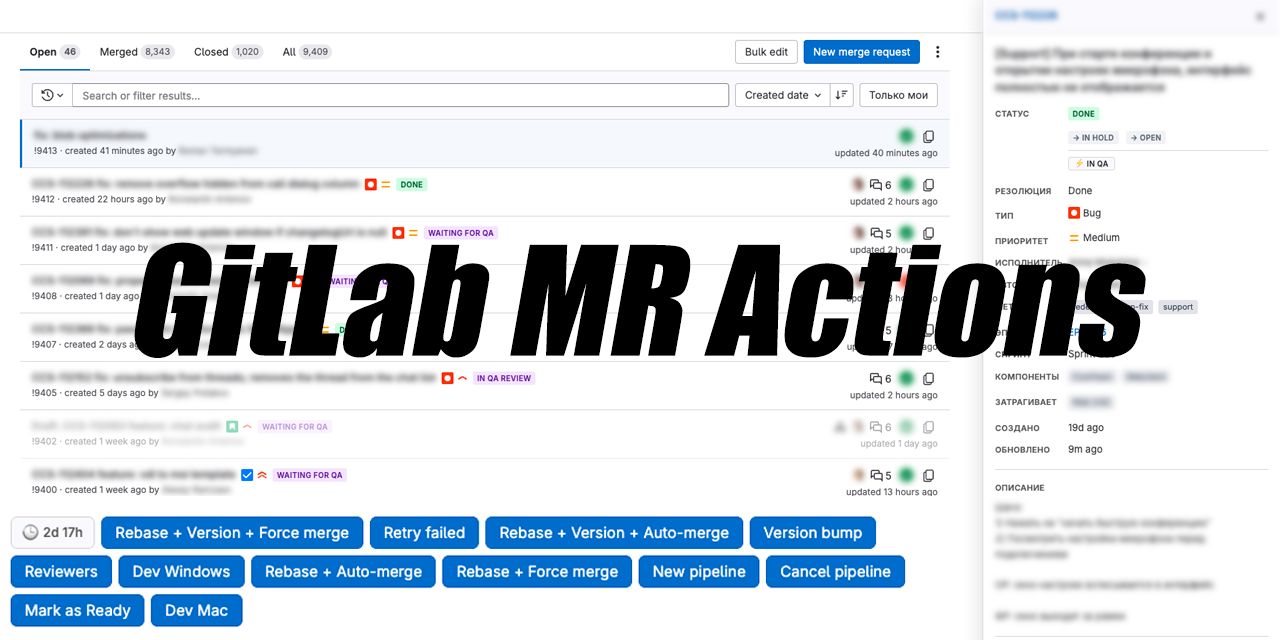Click the Version bump button
1280x640 pixels.
[x=813, y=533]
